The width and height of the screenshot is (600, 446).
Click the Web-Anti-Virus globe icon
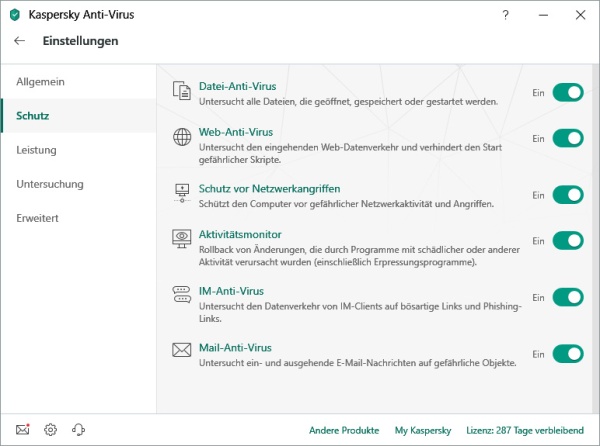[x=182, y=137]
